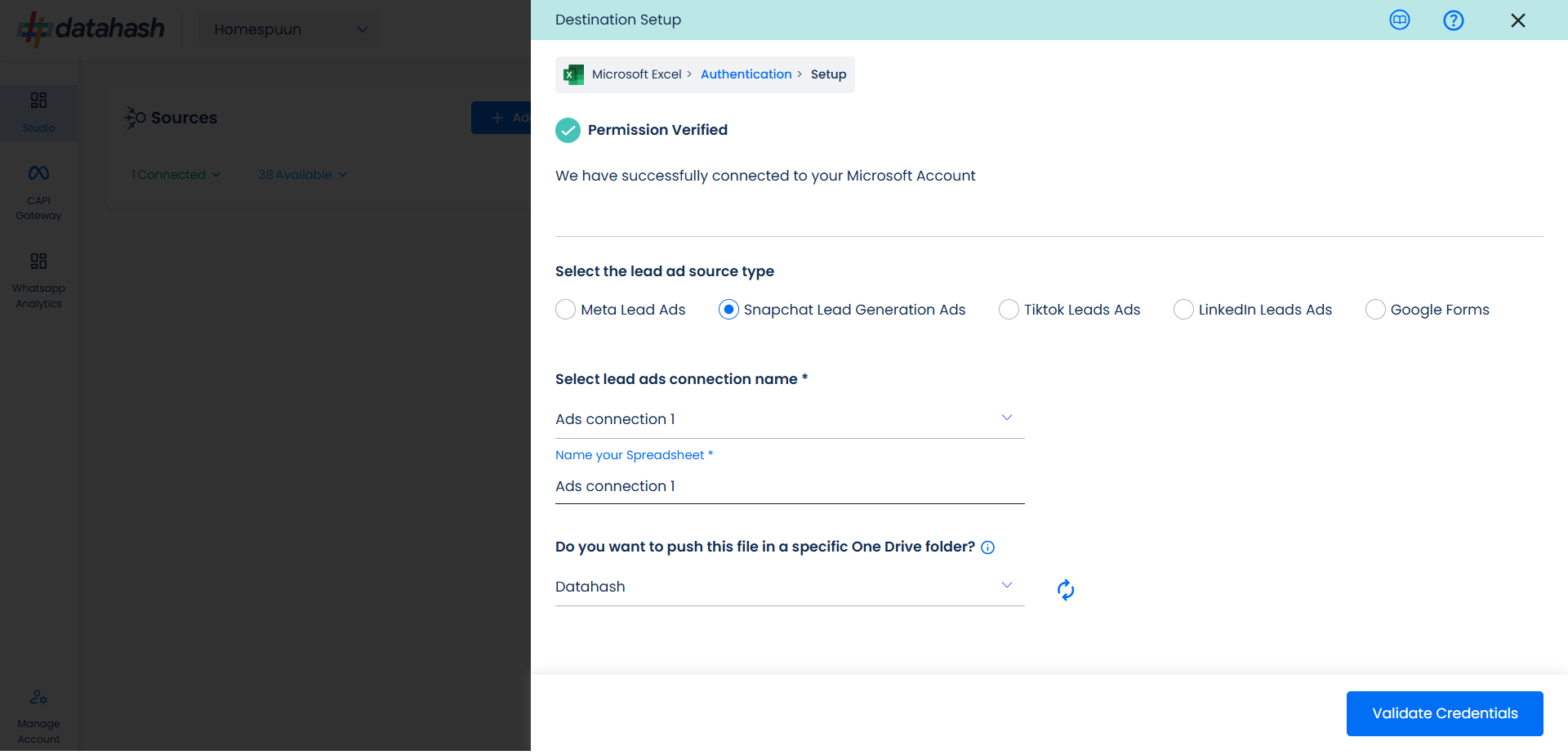Select Google Forms radio option
Viewport: 1568px width, 755px height.
(x=1375, y=310)
